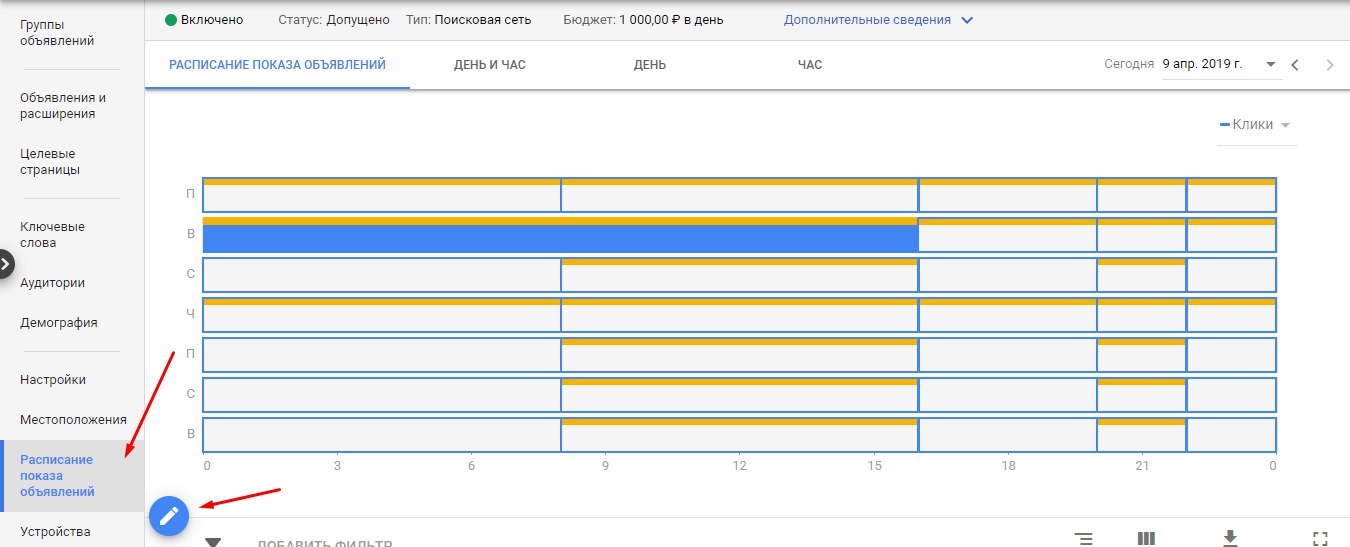The width and height of the screenshot is (1350, 547).
Task: Click the Включено campaign status indicator
Action: point(203,20)
